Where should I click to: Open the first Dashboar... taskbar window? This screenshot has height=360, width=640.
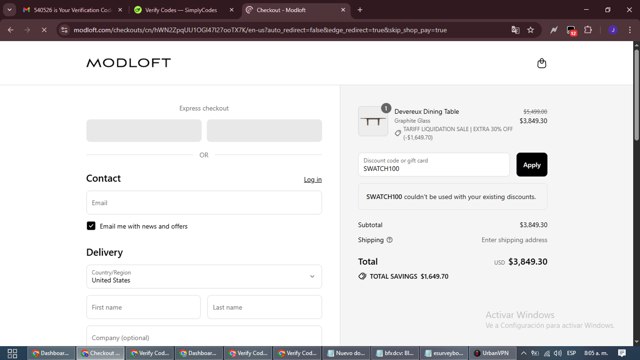pyautogui.click(x=51, y=353)
